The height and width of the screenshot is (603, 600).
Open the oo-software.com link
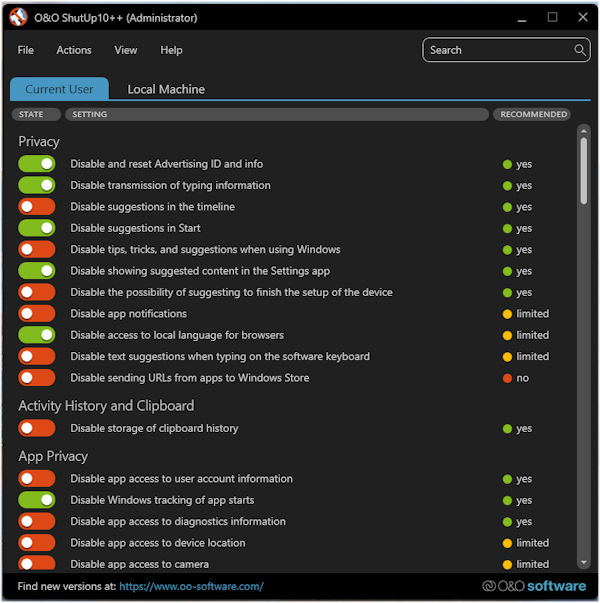[x=191, y=586]
